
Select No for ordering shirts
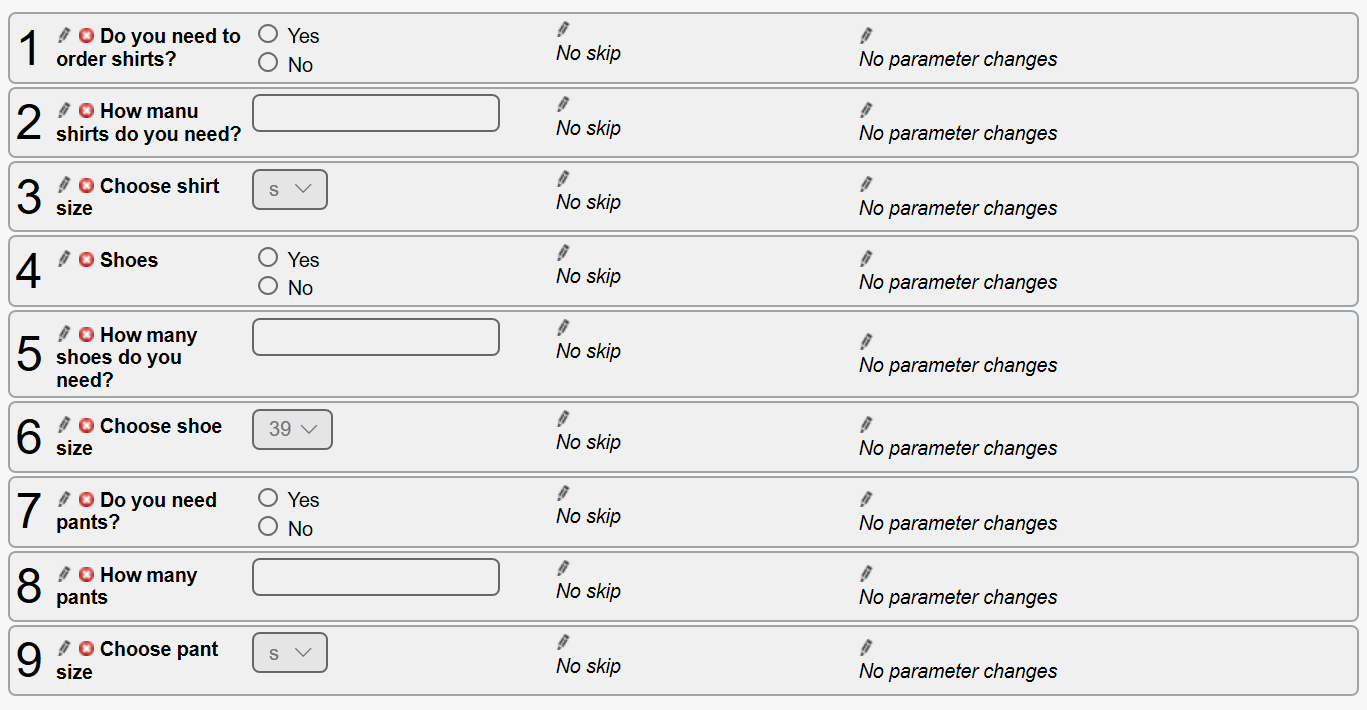tap(268, 63)
